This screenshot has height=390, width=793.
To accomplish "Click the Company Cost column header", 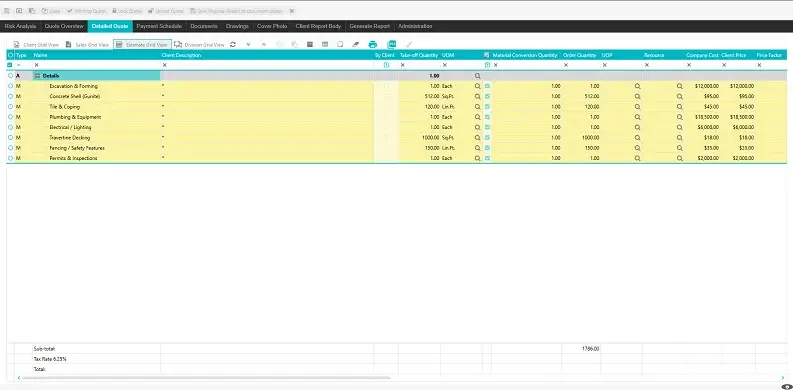I will pos(702,55).
